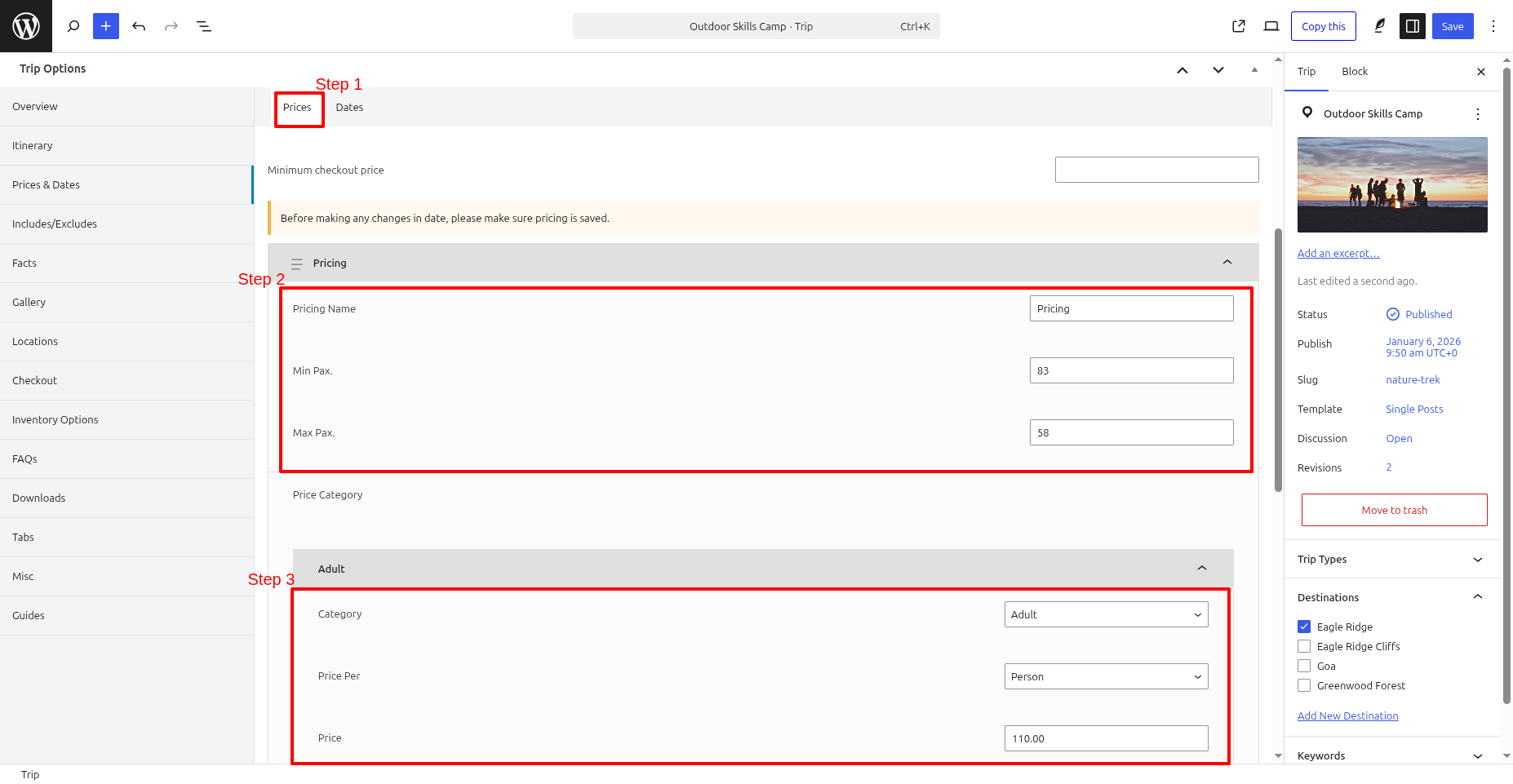Open the Itinerary trip option
This screenshot has height=784, width=1513.
coord(126,146)
